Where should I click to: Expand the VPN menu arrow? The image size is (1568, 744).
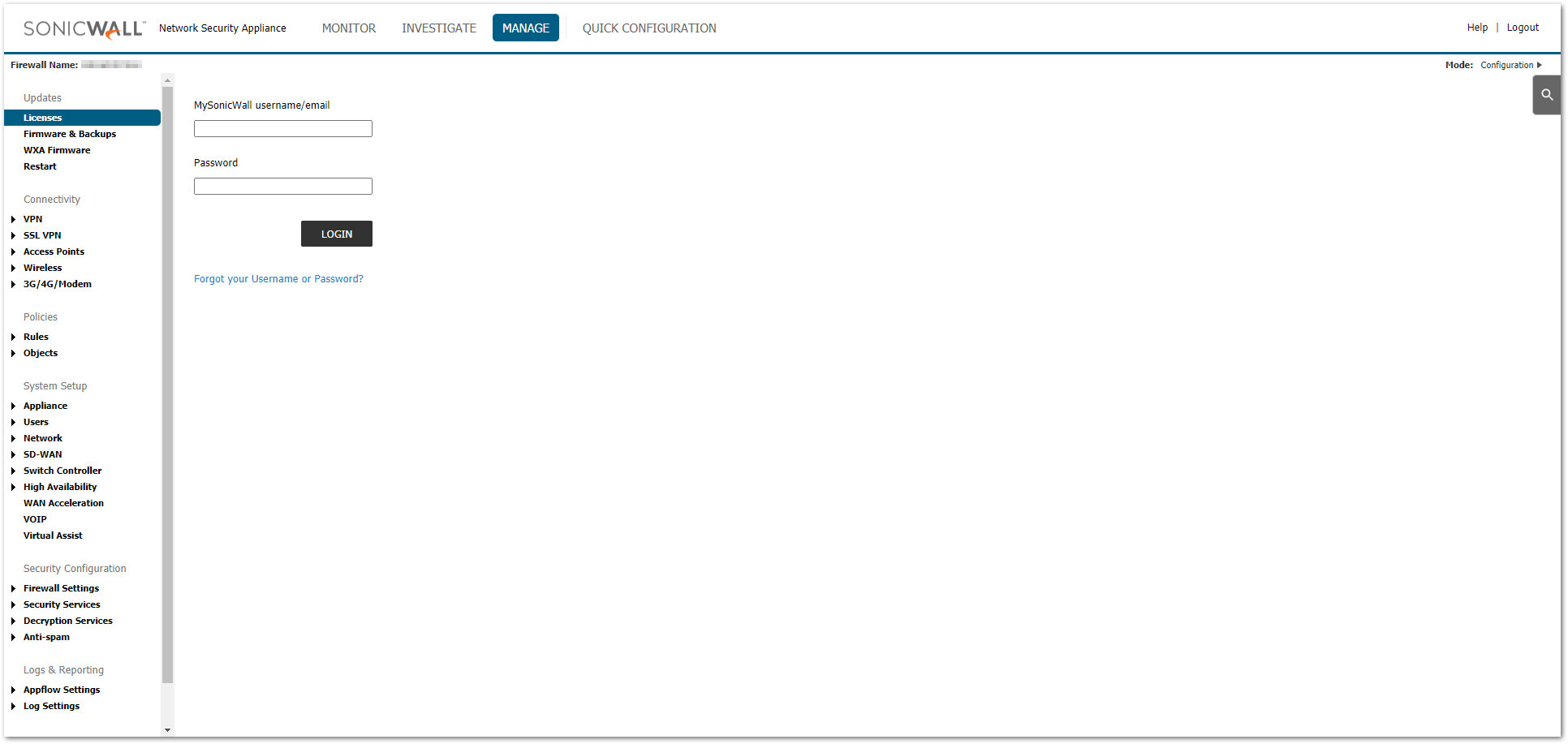(14, 219)
